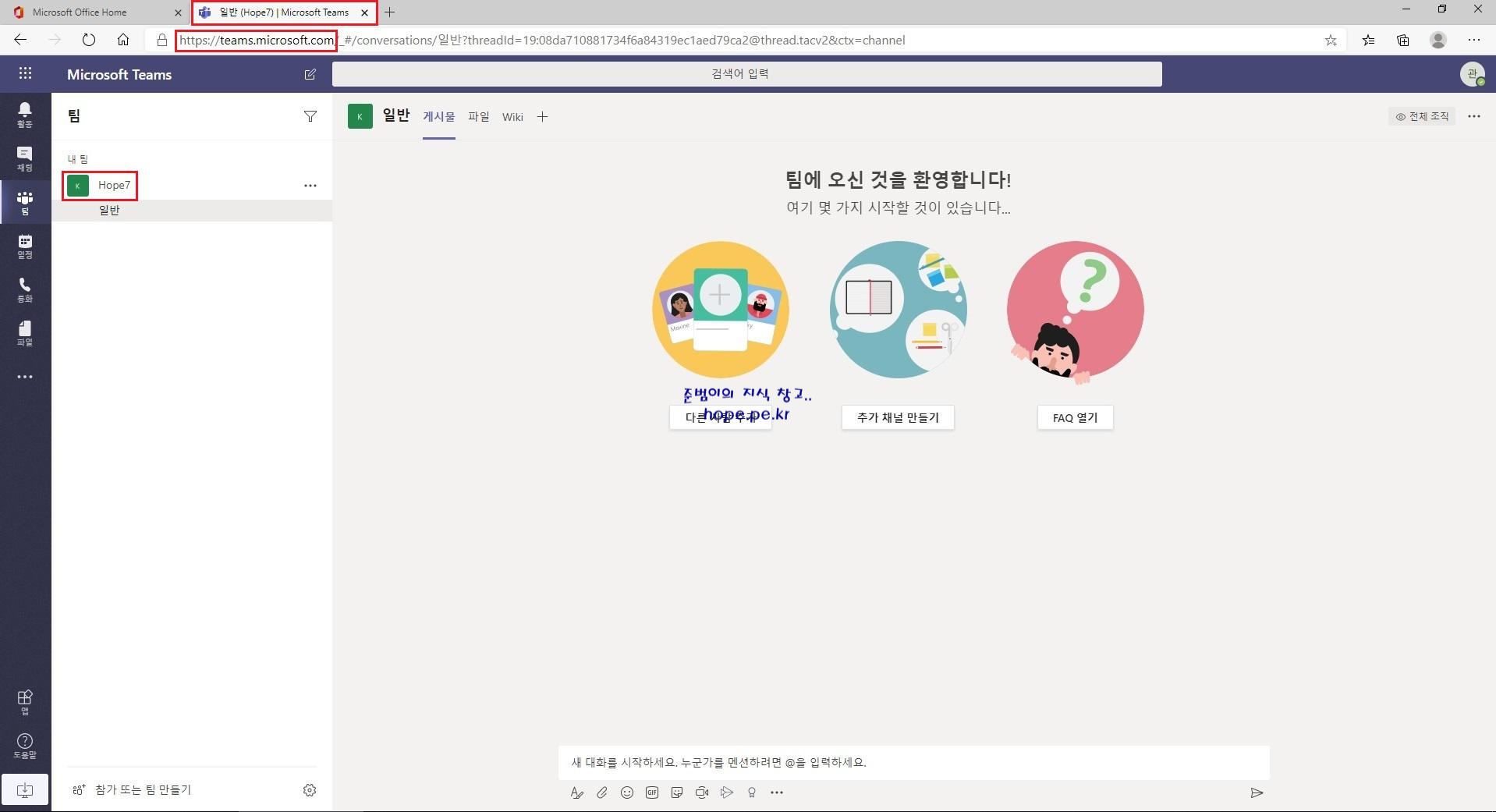Open the emoji picker

[627, 792]
